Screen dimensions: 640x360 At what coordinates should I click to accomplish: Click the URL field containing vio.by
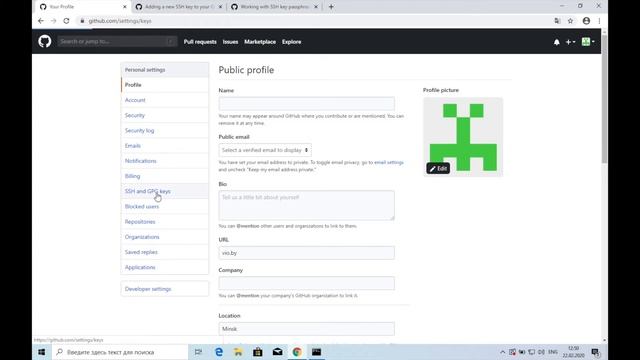(x=307, y=253)
